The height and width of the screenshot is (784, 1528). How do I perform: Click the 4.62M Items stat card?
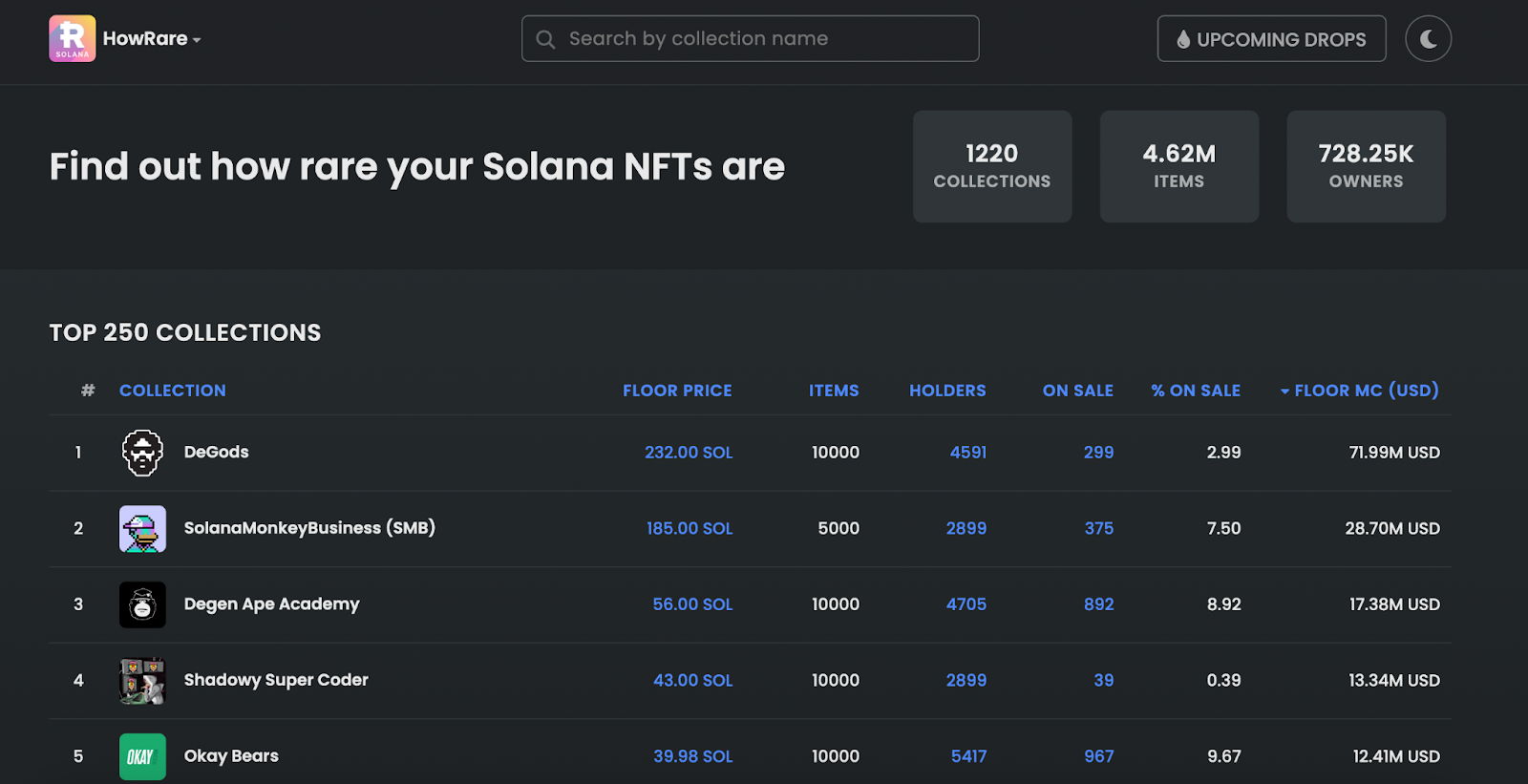click(x=1179, y=166)
